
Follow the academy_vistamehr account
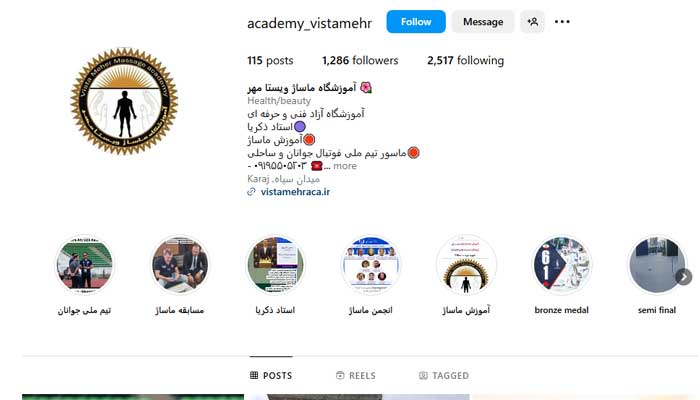pyautogui.click(x=416, y=21)
